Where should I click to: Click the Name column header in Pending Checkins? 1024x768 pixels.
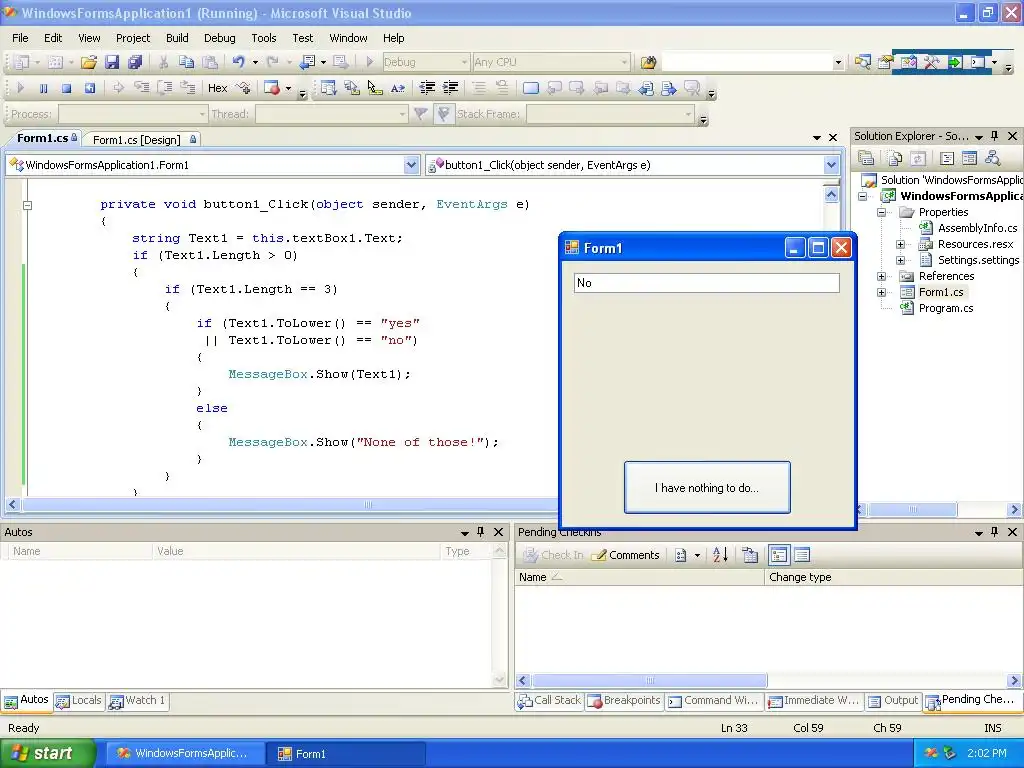(x=639, y=577)
